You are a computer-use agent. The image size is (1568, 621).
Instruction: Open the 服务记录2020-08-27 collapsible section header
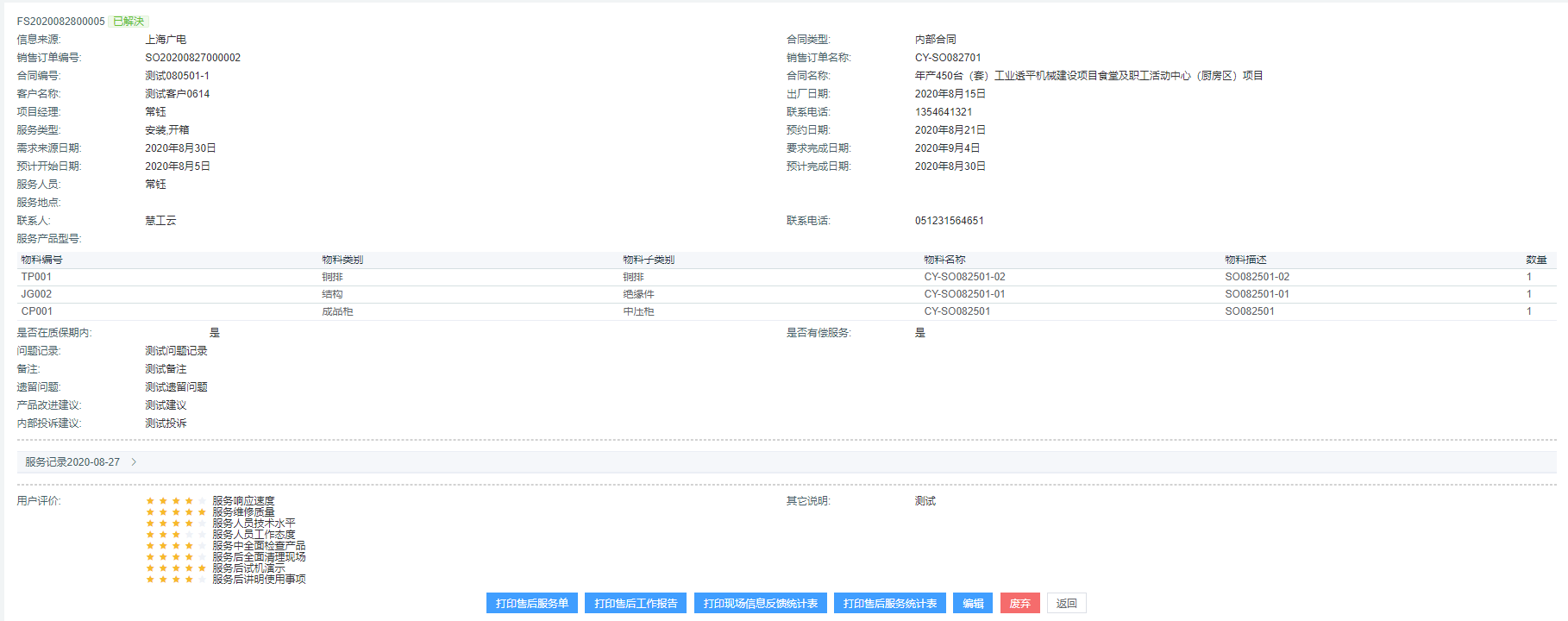[x=72, y=462]
